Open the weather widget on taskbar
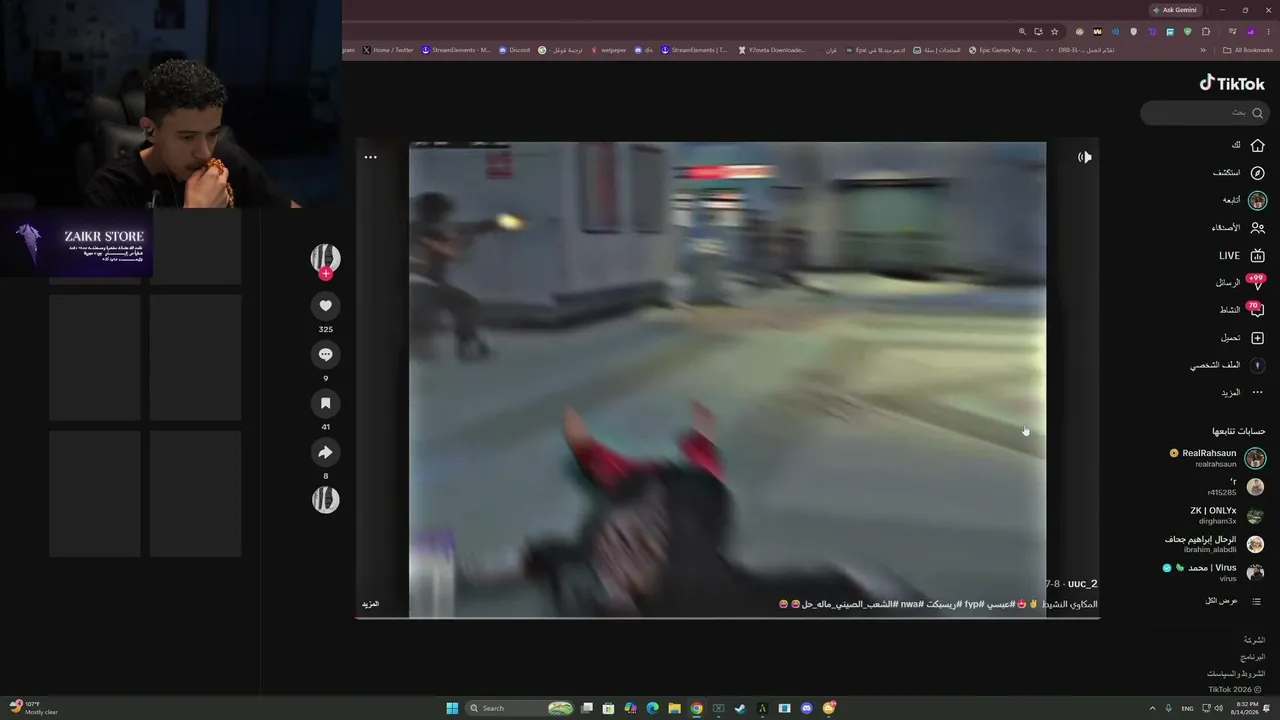Screen dimensions: 1280x720 (x=34, y=708)
